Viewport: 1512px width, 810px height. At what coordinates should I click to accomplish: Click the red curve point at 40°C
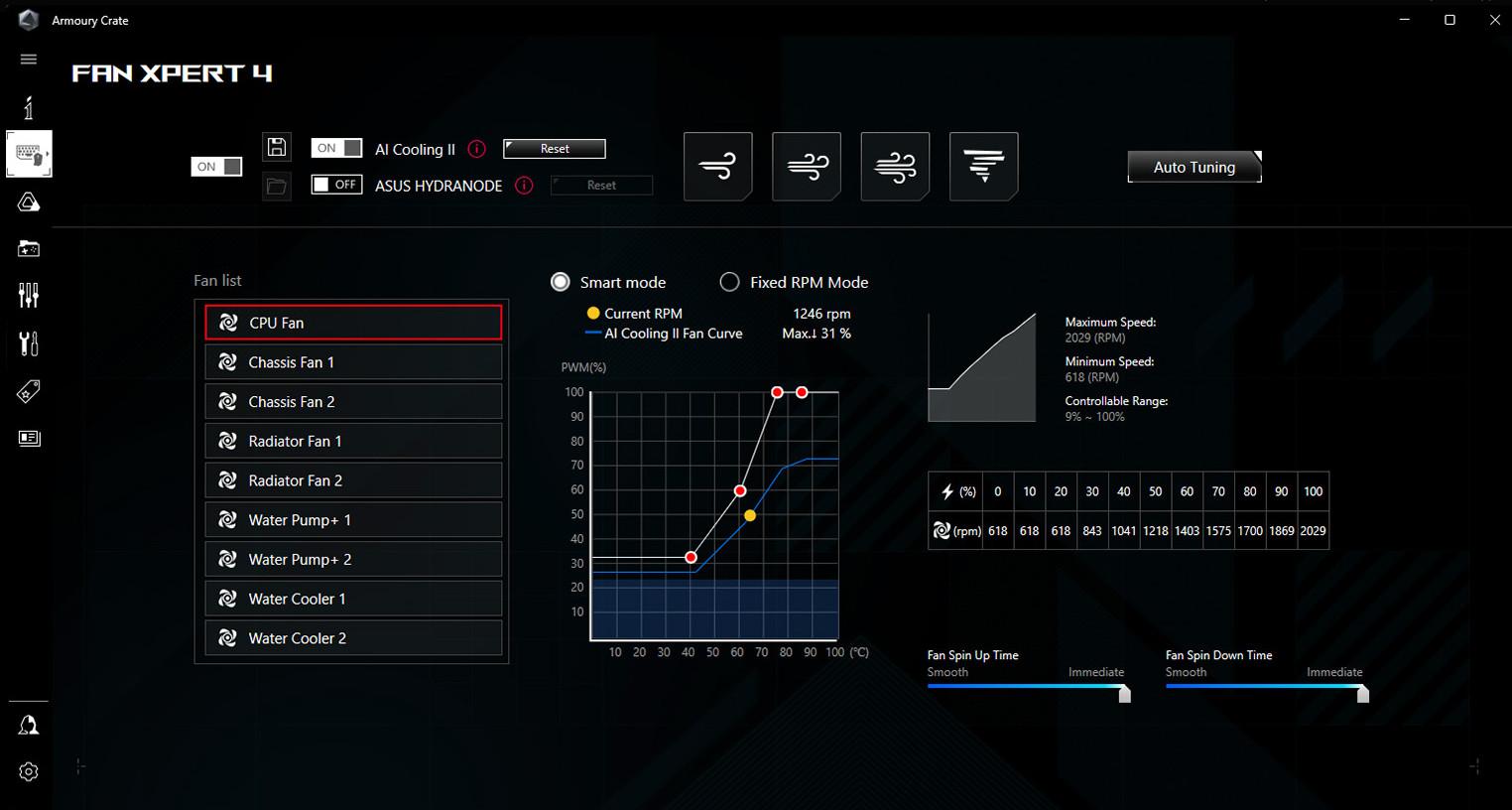point(691,558)
